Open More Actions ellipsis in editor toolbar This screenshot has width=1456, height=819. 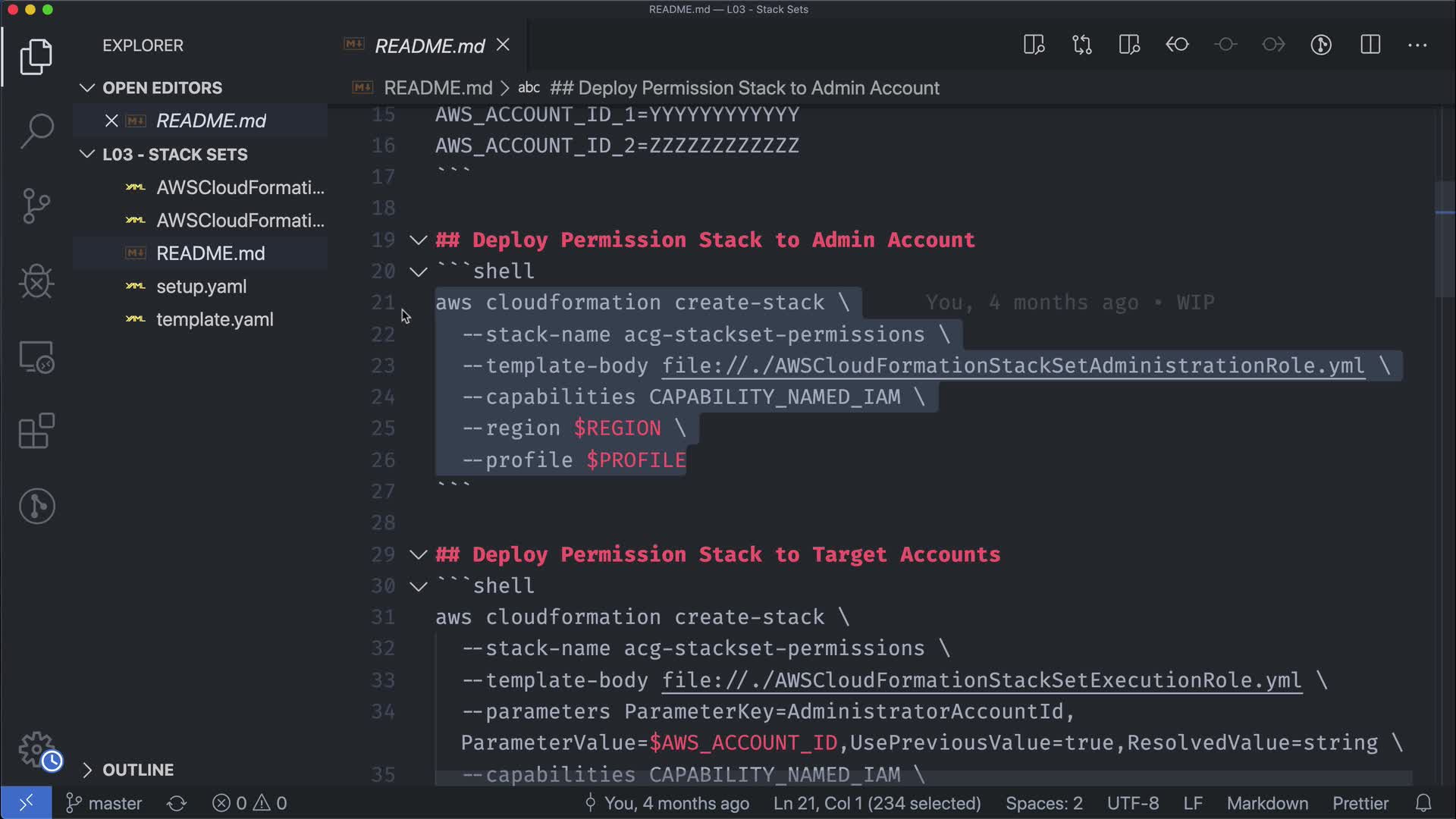pos(1417,45)
